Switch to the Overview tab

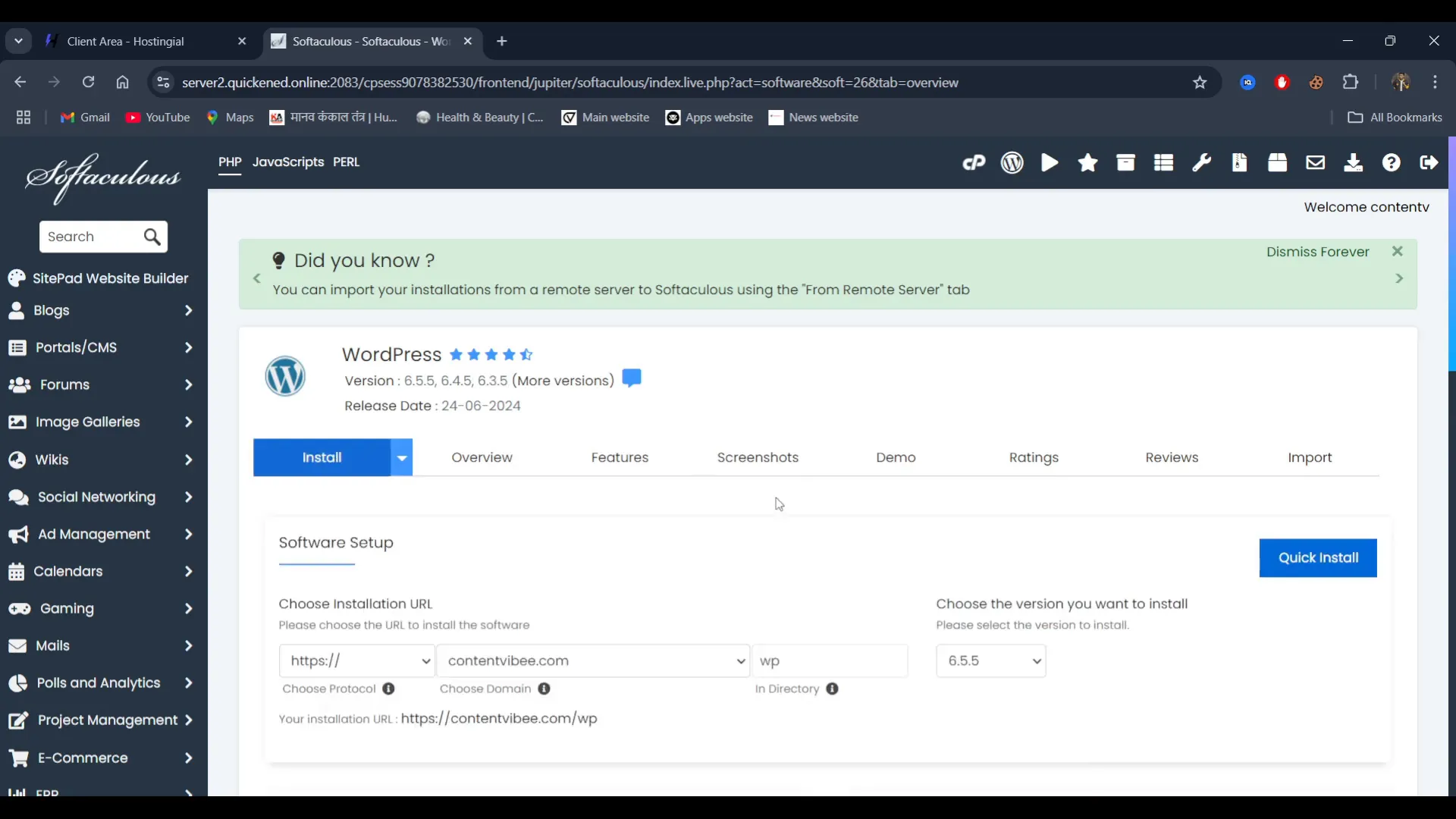point(482,458)
